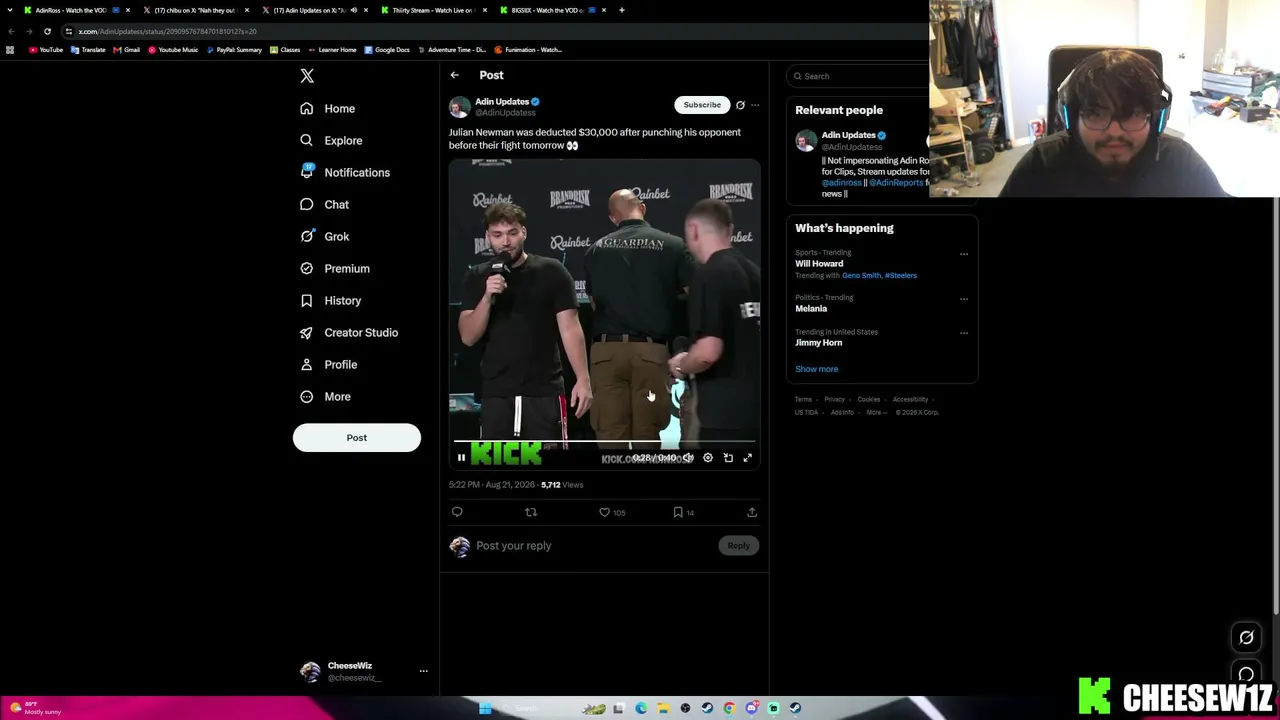Image resolution: width=1280 pixels, height=720 pixels.
Task: Open Adin Updates in Relevant people
Action: click(x=848, y=135)
